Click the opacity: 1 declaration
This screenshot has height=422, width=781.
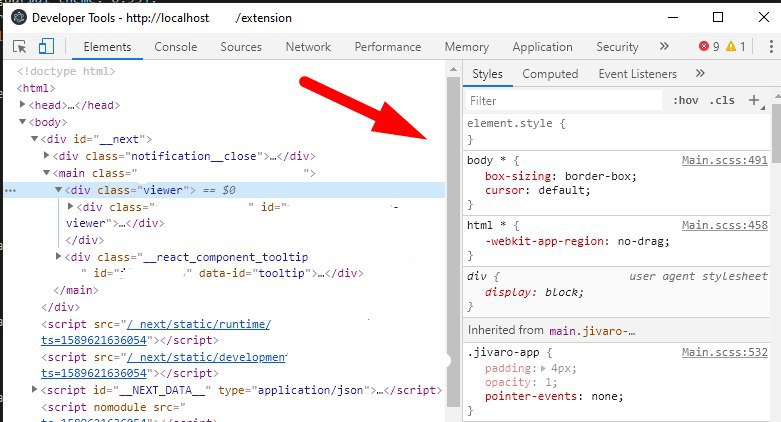[521, 383]
